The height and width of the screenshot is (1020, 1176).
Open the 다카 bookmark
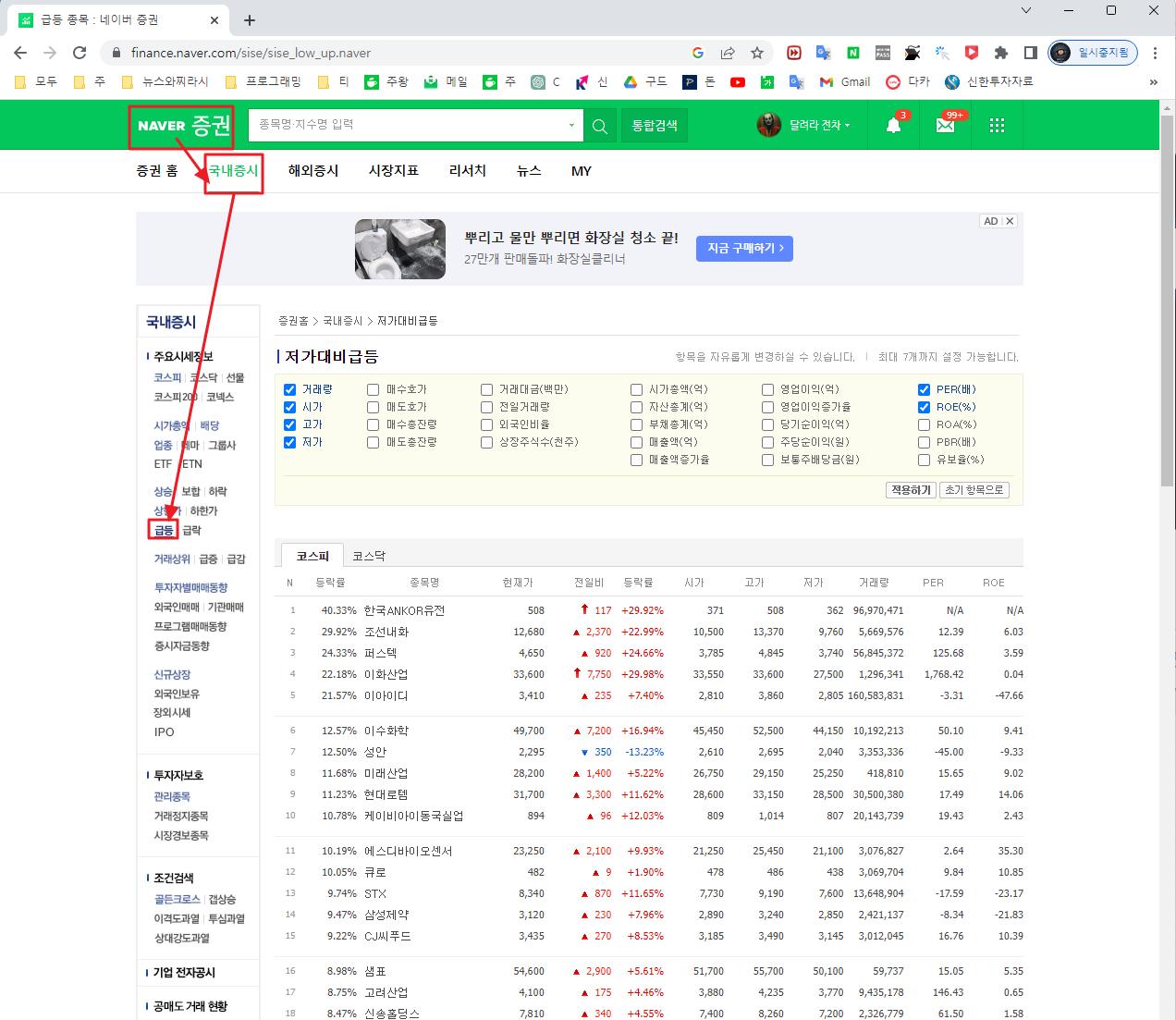tap(908, 81)
